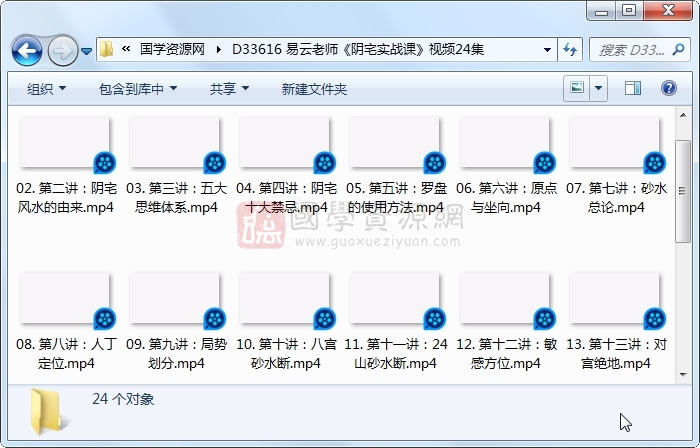Image resolution: width=700 pixels, height=448 pixels.
Task: Close the Explorer window
Action: click(668, 10)
